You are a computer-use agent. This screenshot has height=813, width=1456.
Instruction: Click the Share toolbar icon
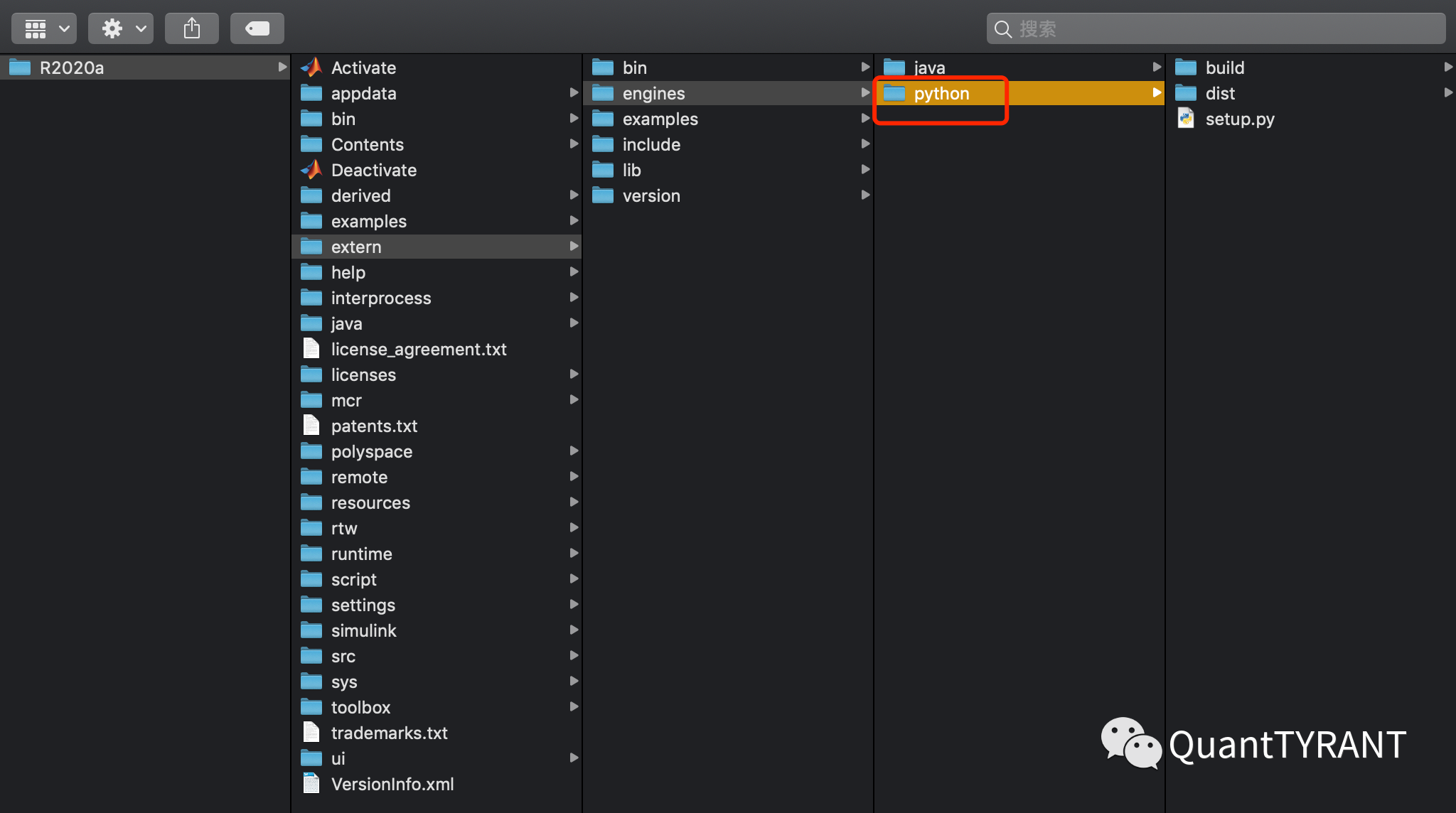[x=191, y=28]
